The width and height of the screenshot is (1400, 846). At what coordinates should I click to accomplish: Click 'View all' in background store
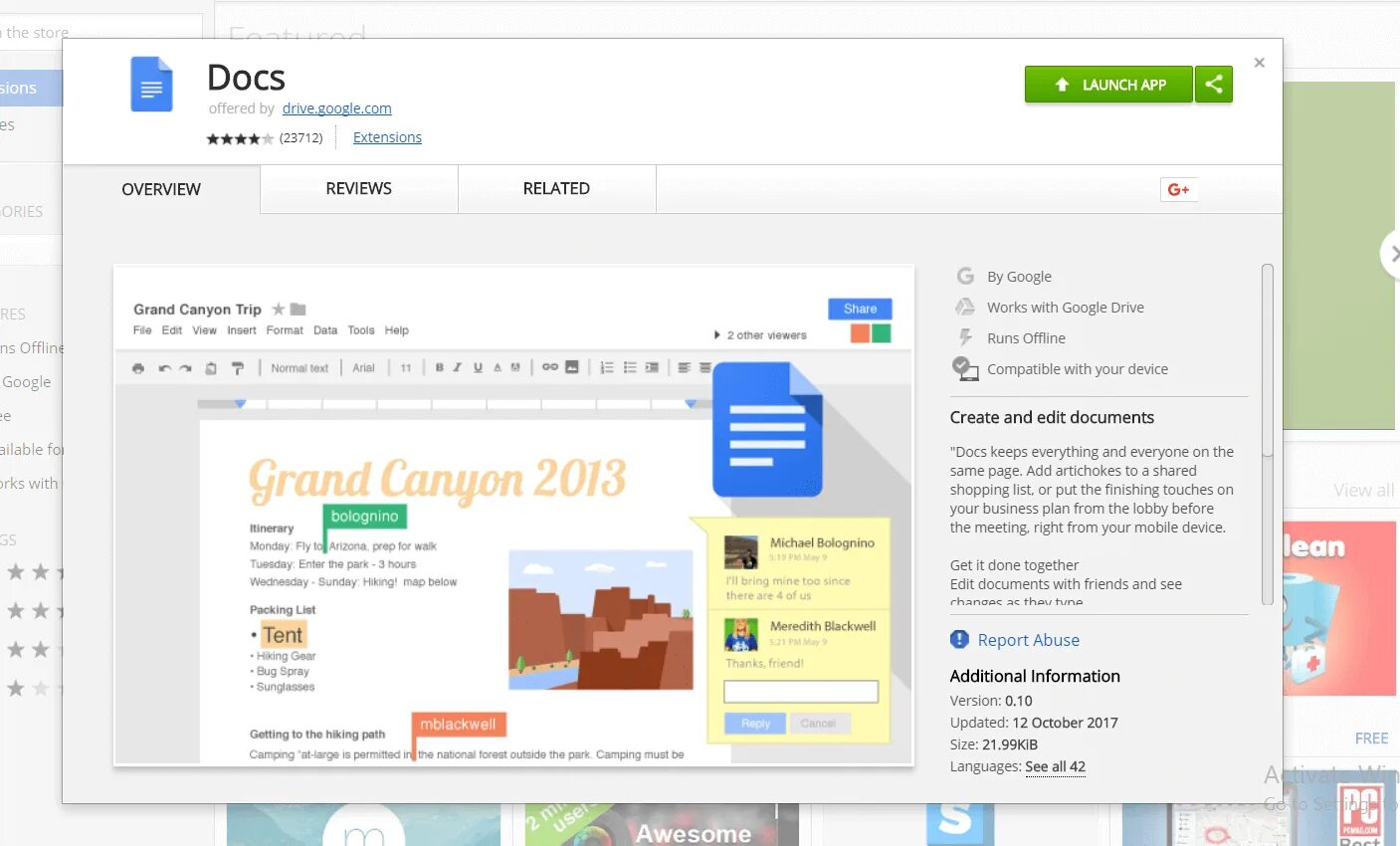tap(1363, 490)
